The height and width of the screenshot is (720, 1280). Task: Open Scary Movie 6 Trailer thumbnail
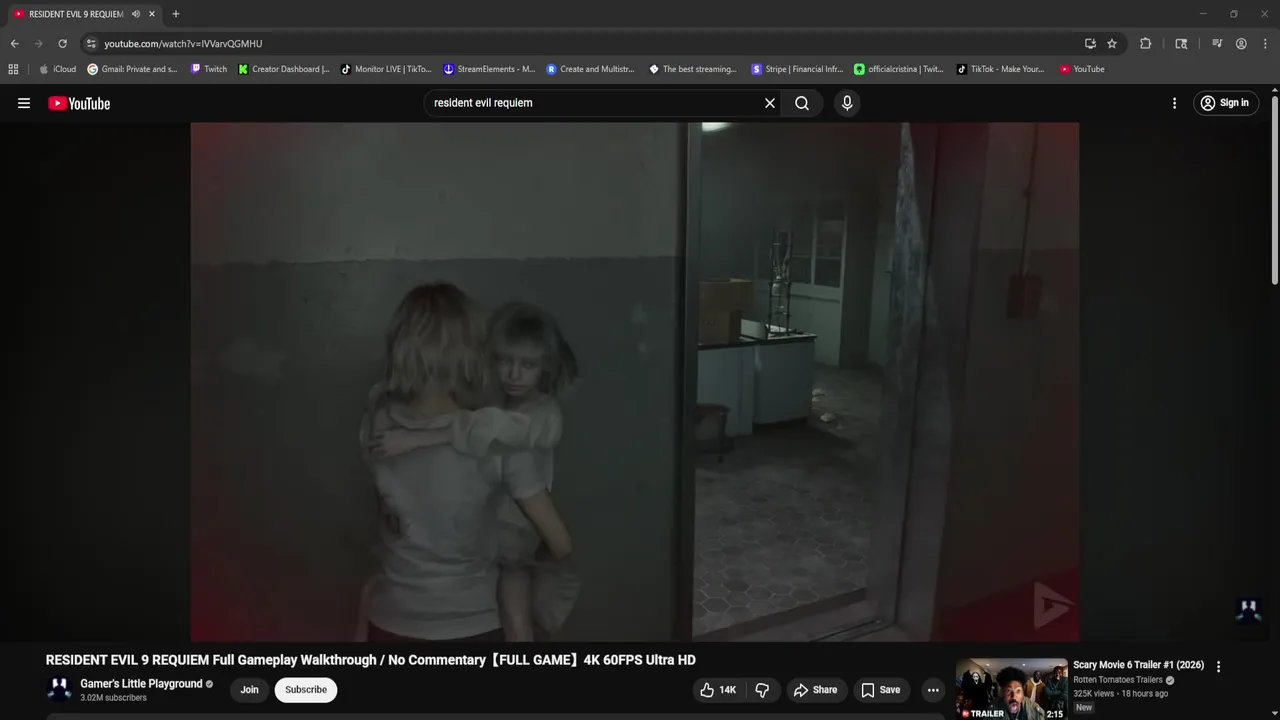click(x=1011, y=689)
